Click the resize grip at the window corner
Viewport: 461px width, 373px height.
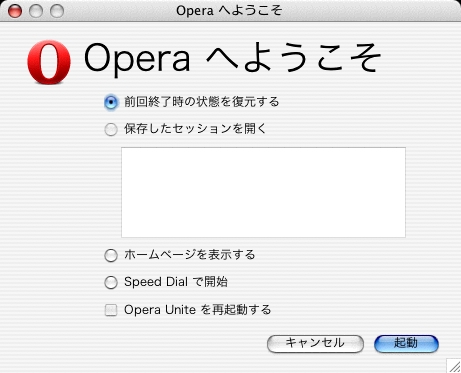click(454, 366)
